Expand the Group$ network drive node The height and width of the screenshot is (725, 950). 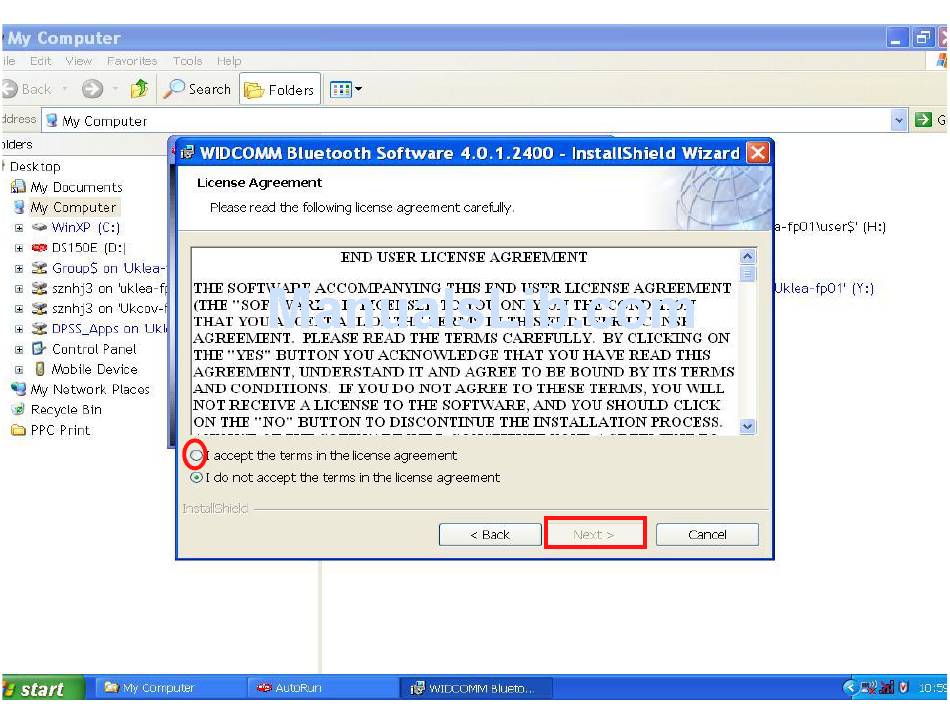(x=19, y=268)
